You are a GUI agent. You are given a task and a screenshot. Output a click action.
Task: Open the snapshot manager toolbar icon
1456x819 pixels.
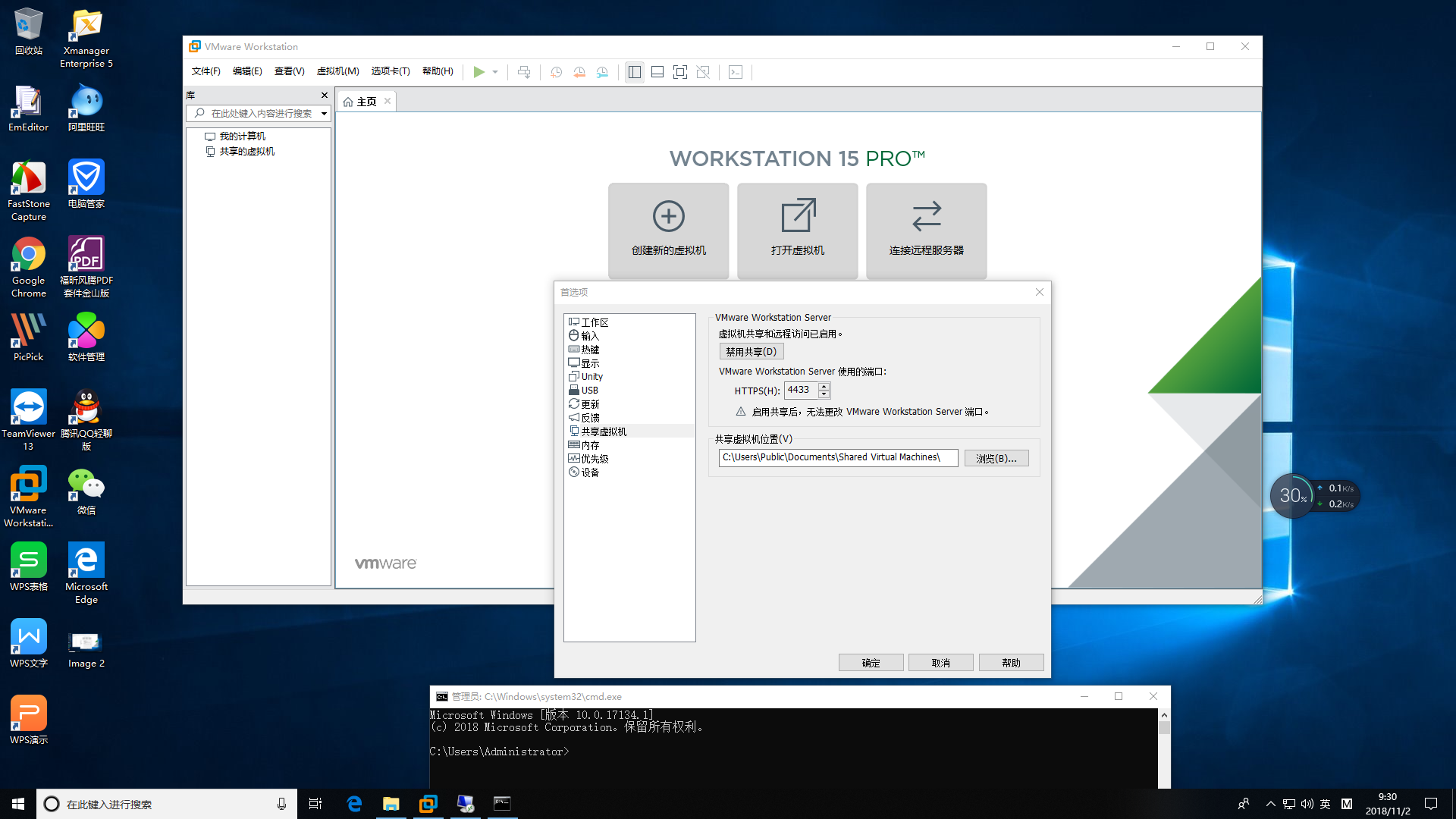click(x=602, y=72)
